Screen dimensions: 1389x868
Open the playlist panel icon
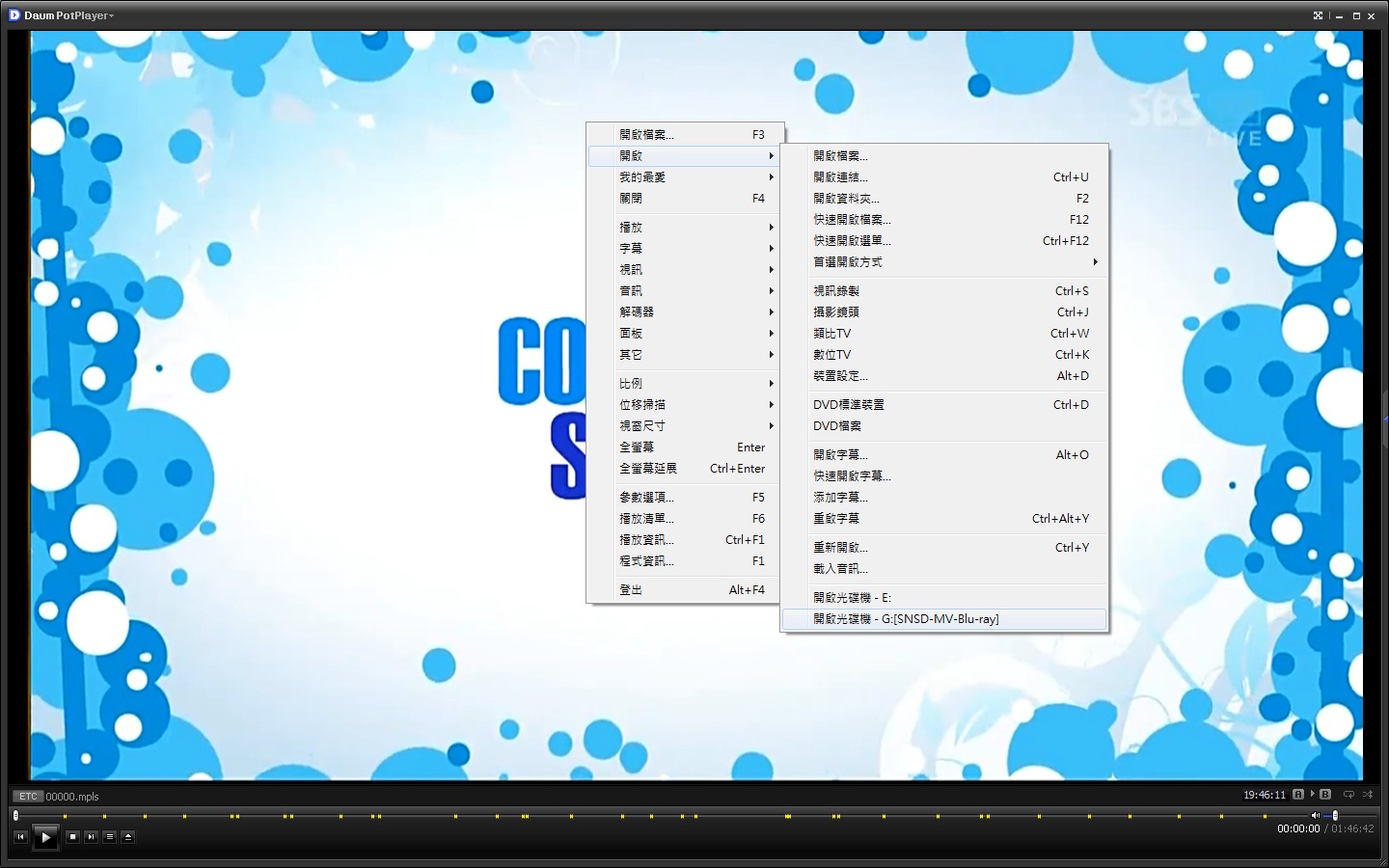coord(110,837)
